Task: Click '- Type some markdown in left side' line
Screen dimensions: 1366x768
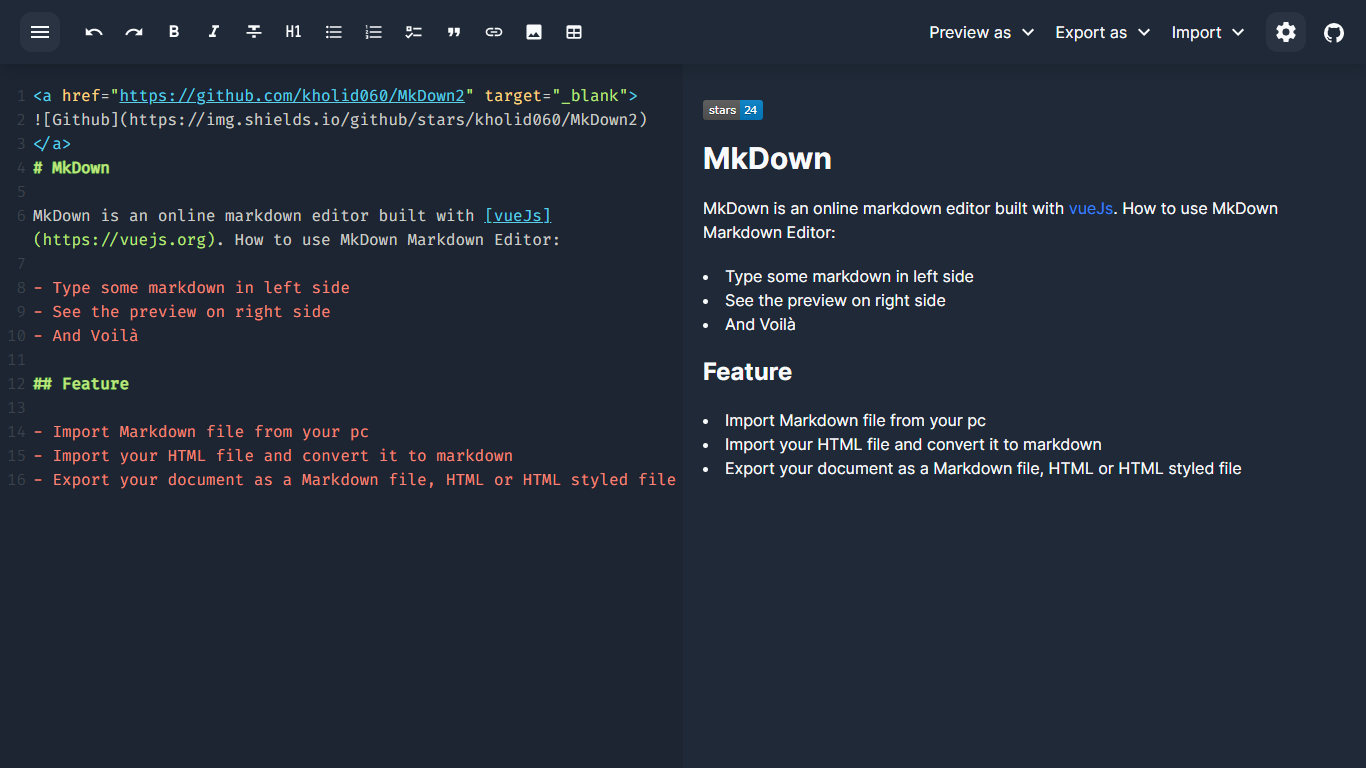Action: tap(191, 288)
